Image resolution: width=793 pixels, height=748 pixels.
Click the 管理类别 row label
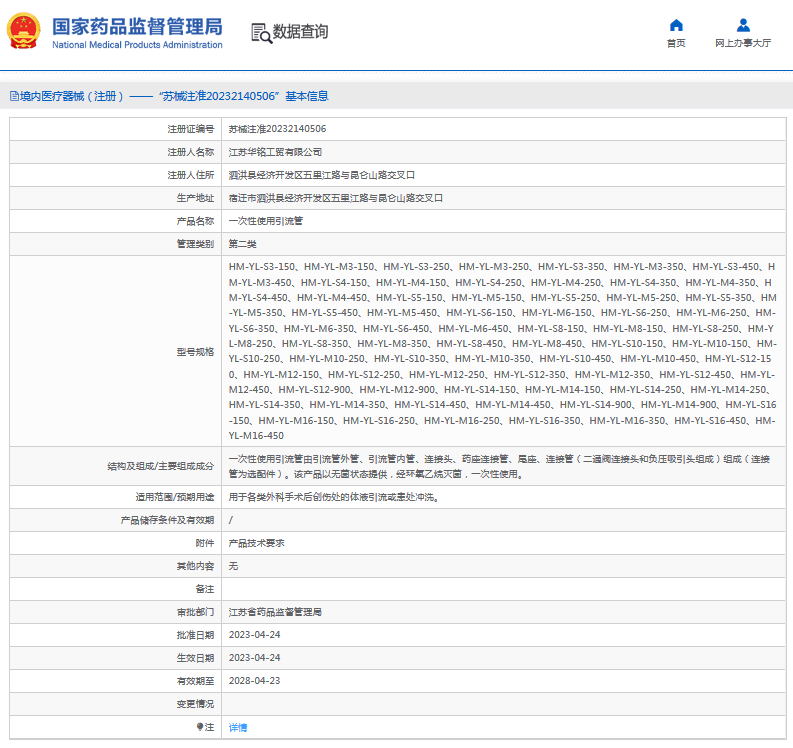[195, 244]
